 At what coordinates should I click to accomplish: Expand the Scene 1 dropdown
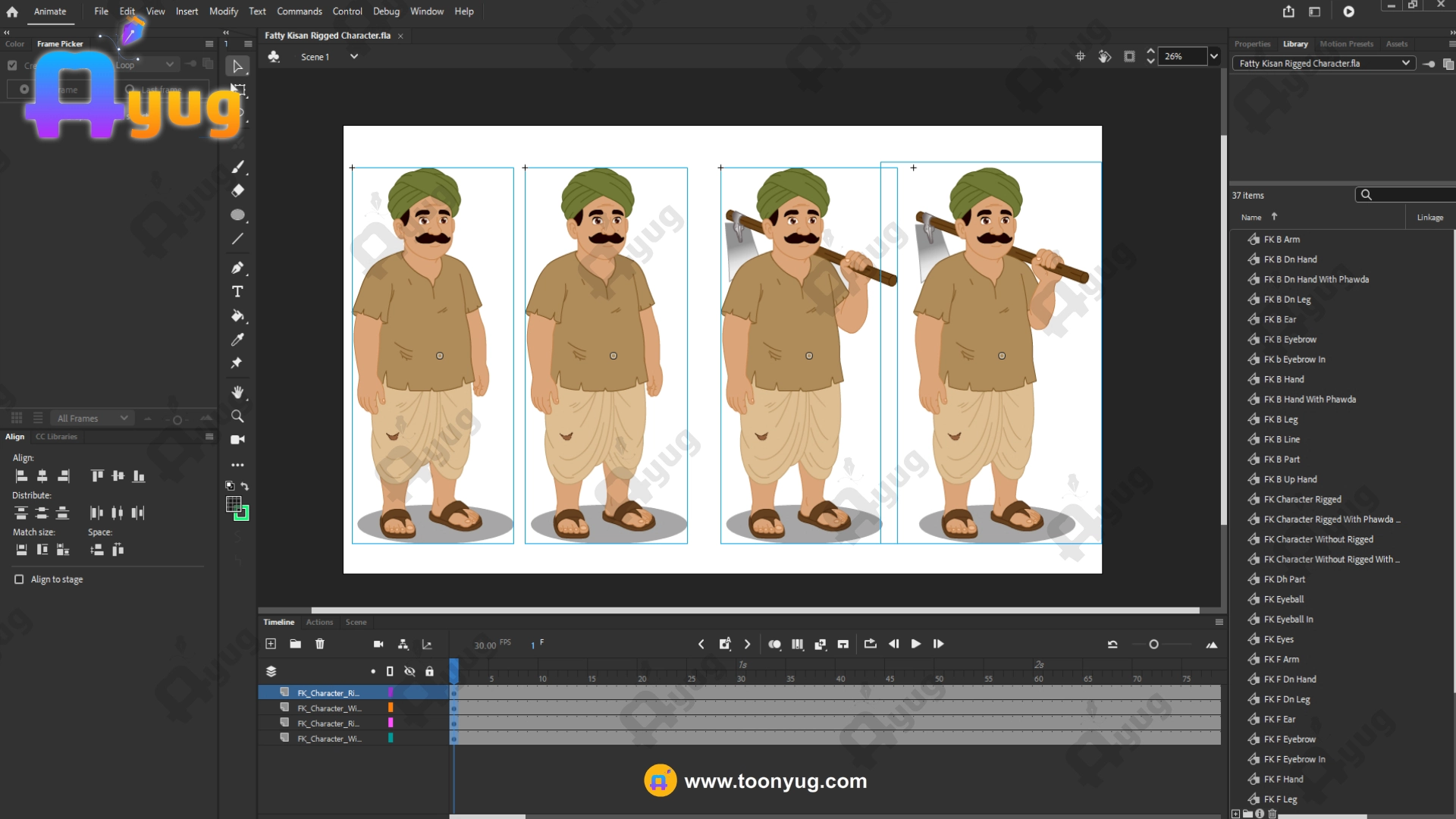353,57
